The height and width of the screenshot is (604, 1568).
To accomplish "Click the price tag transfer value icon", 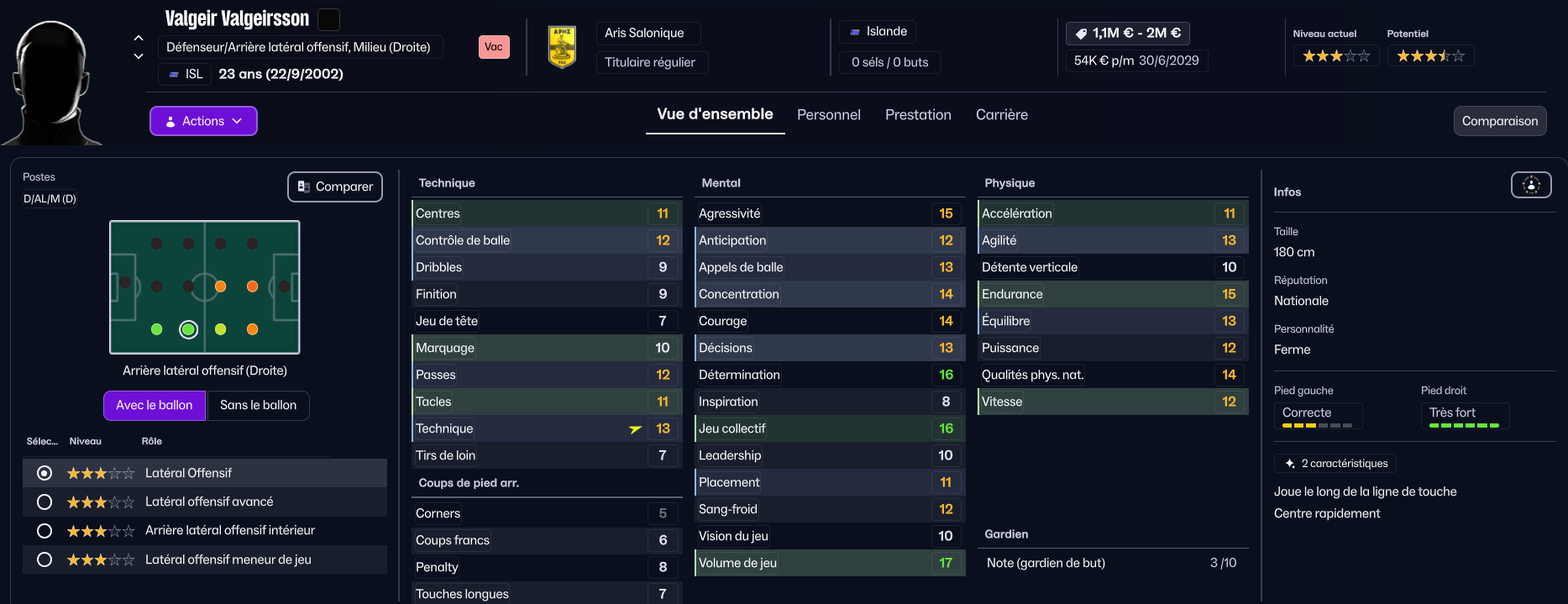I will pyautogui.click(x=1082, y=34).
